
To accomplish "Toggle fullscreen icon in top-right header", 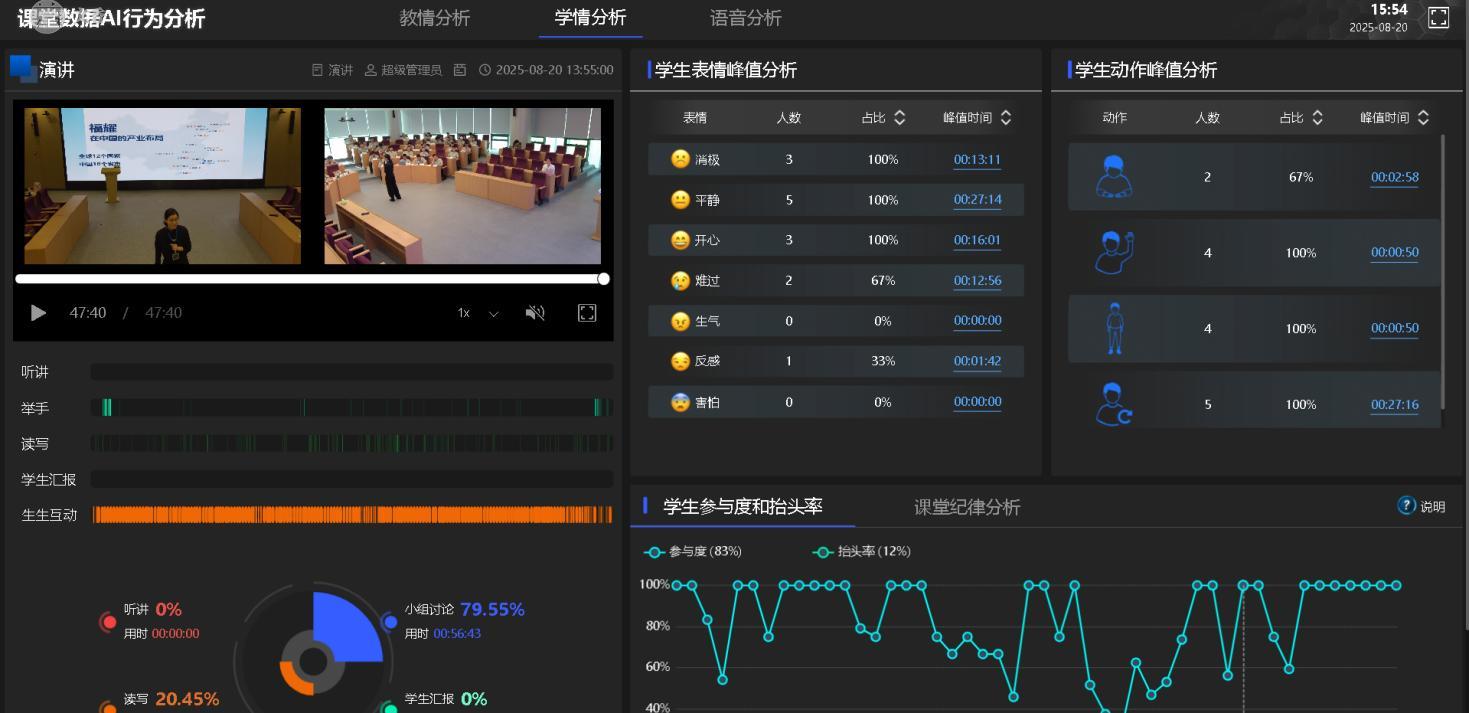I will click(1438, 18).
